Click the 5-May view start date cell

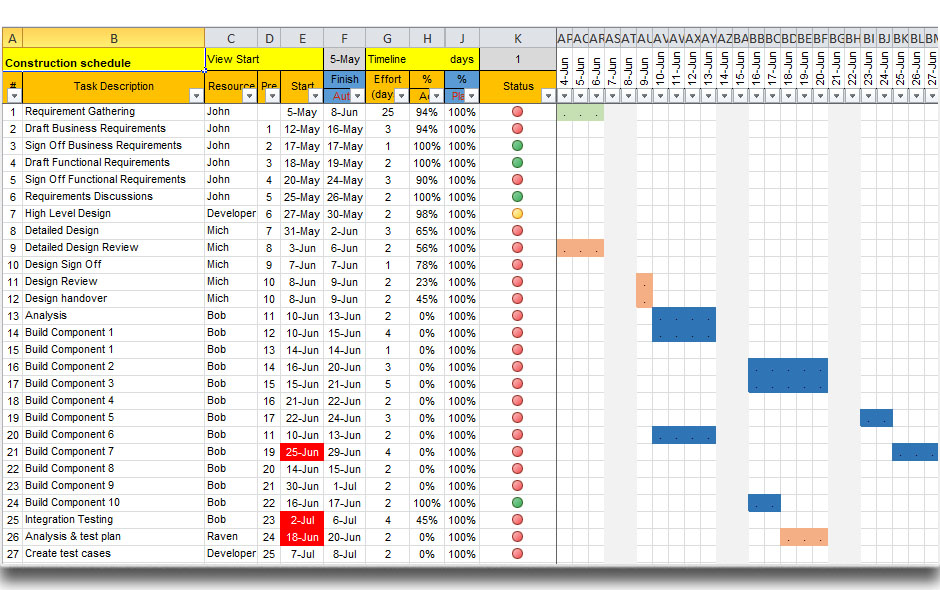coord(344,60)
